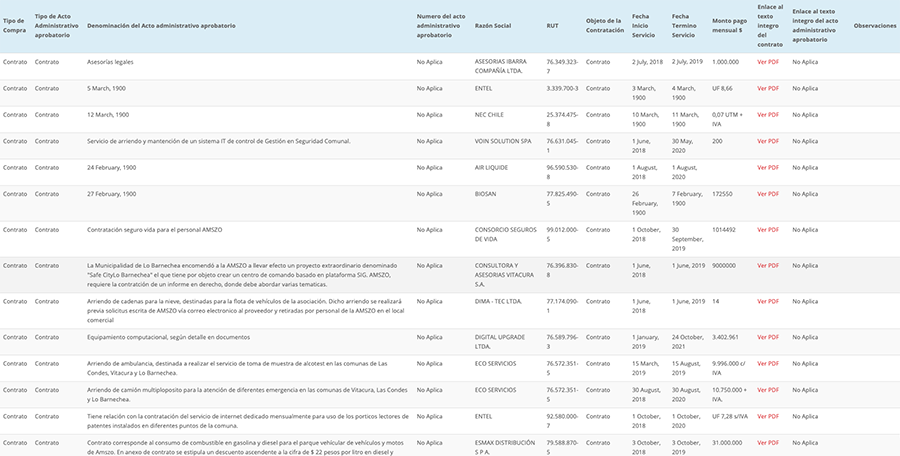Image resolution: width=900 pixels, height=456 pixels.
Task: Open Ver PDF for Asesorías legales contract
Action: point(767,62)
